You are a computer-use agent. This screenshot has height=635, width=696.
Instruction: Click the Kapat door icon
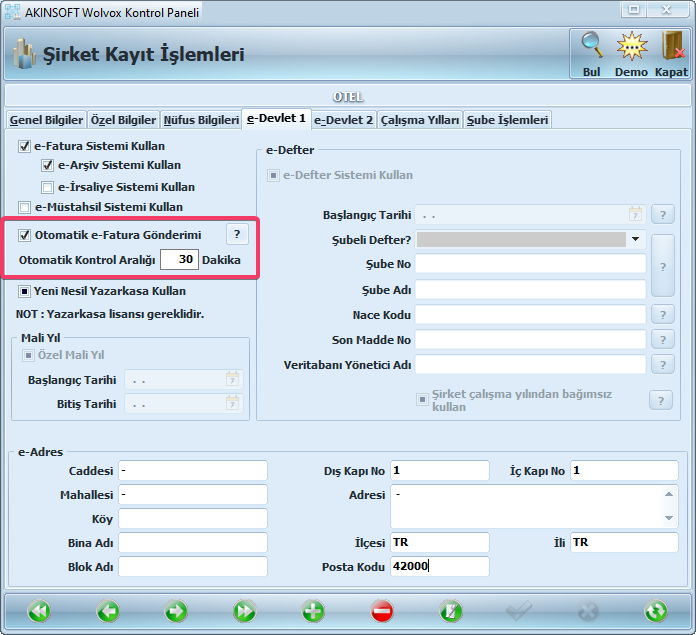click(x=672, y=46)
